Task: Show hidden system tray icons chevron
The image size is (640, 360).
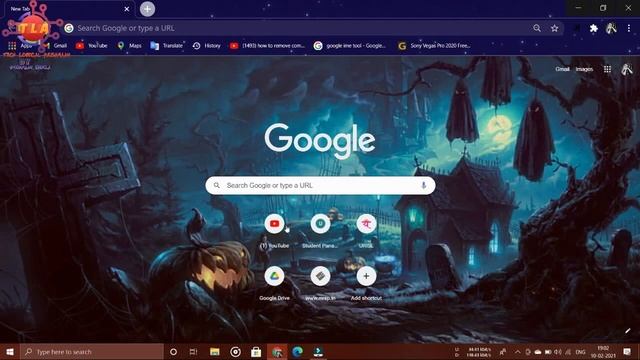Action: (x=517, y=352)
